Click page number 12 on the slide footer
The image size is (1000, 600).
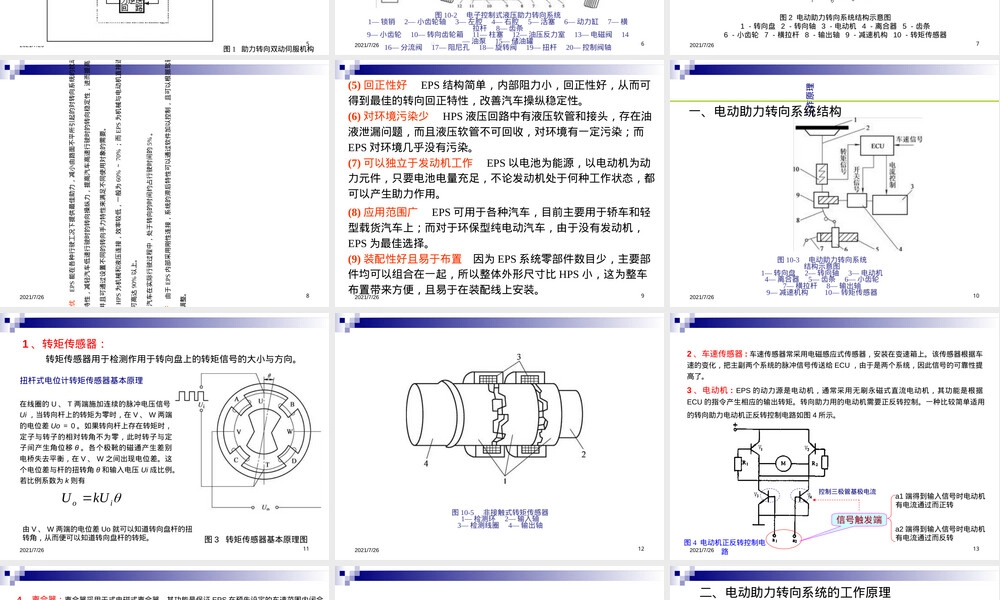(x=641, y=548)
